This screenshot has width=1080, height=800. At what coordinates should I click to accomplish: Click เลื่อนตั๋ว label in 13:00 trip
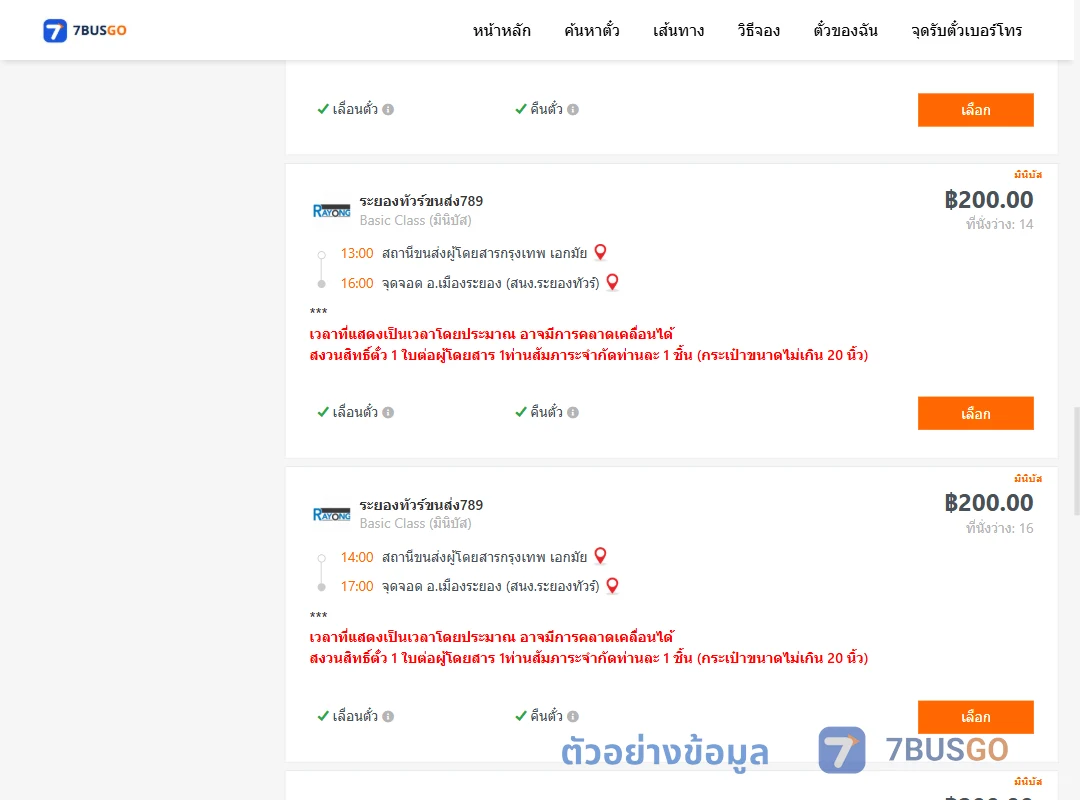355,412
